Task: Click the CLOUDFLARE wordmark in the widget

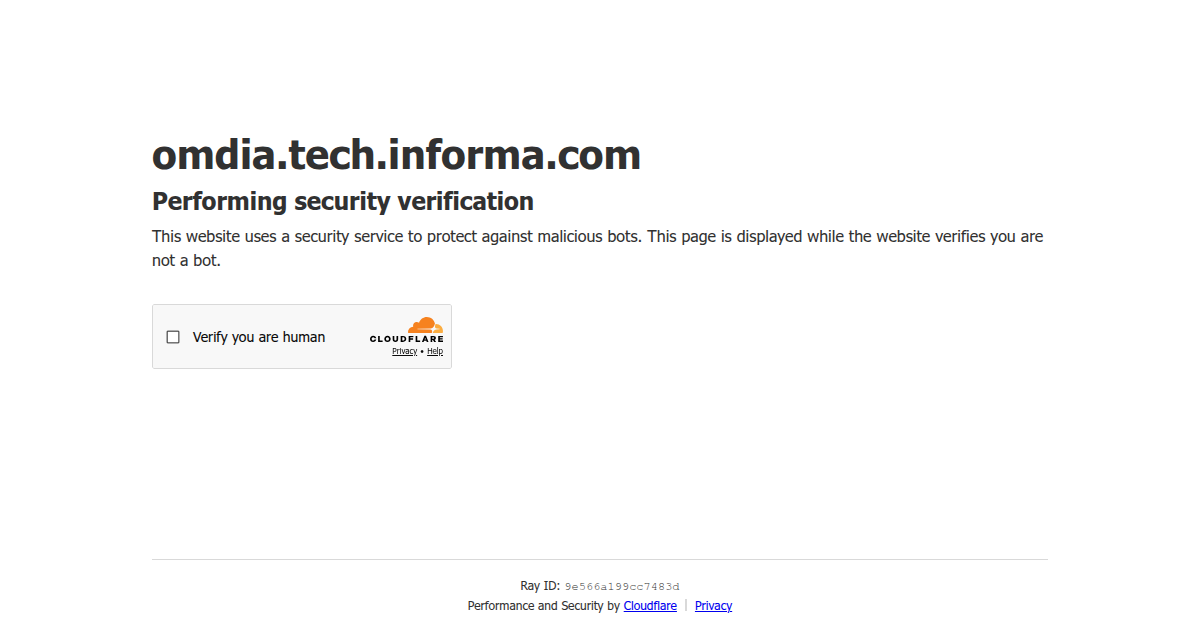Action: tap(406, 339)
